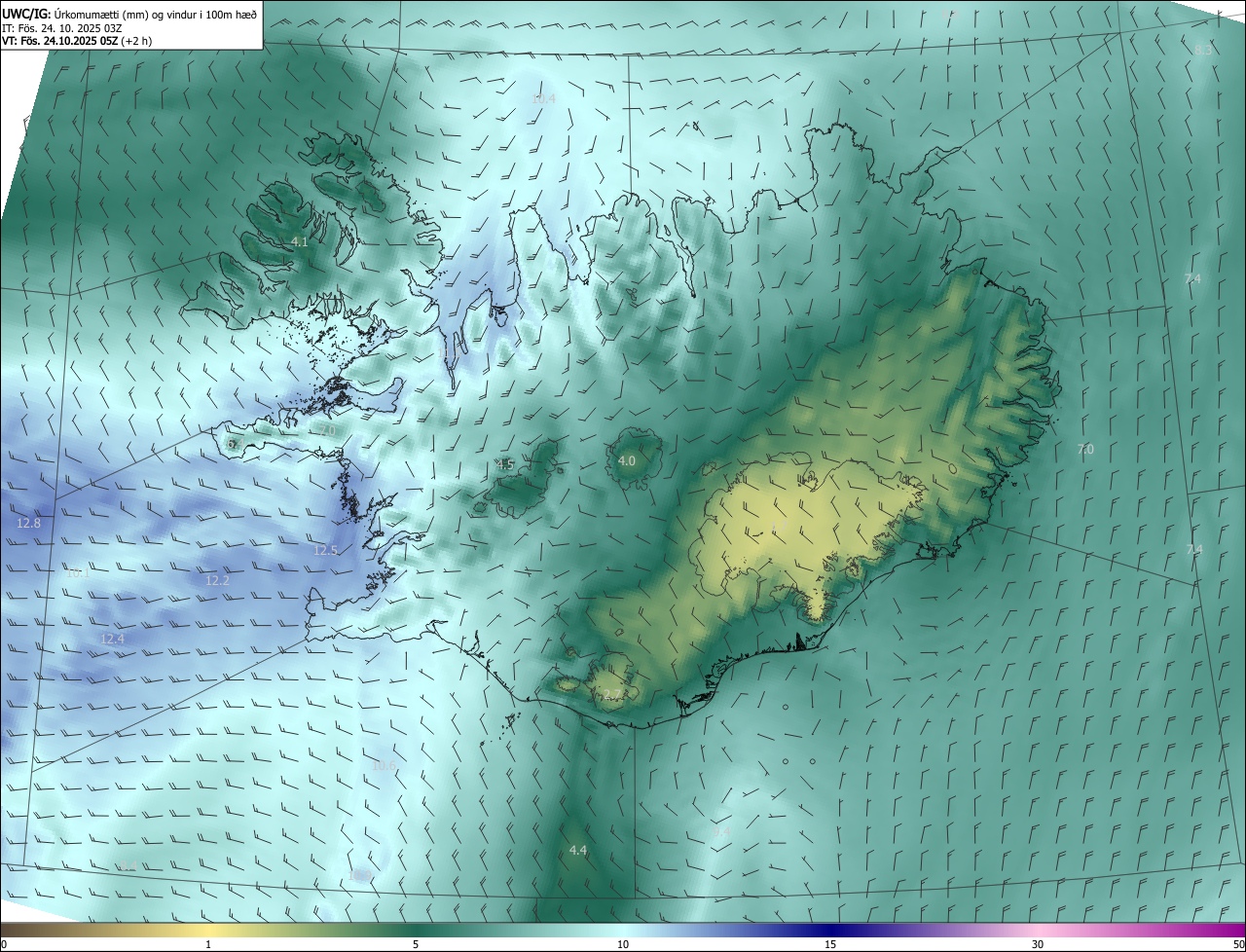Click the 30 tick label on the color scale

tap(1038, 944)
